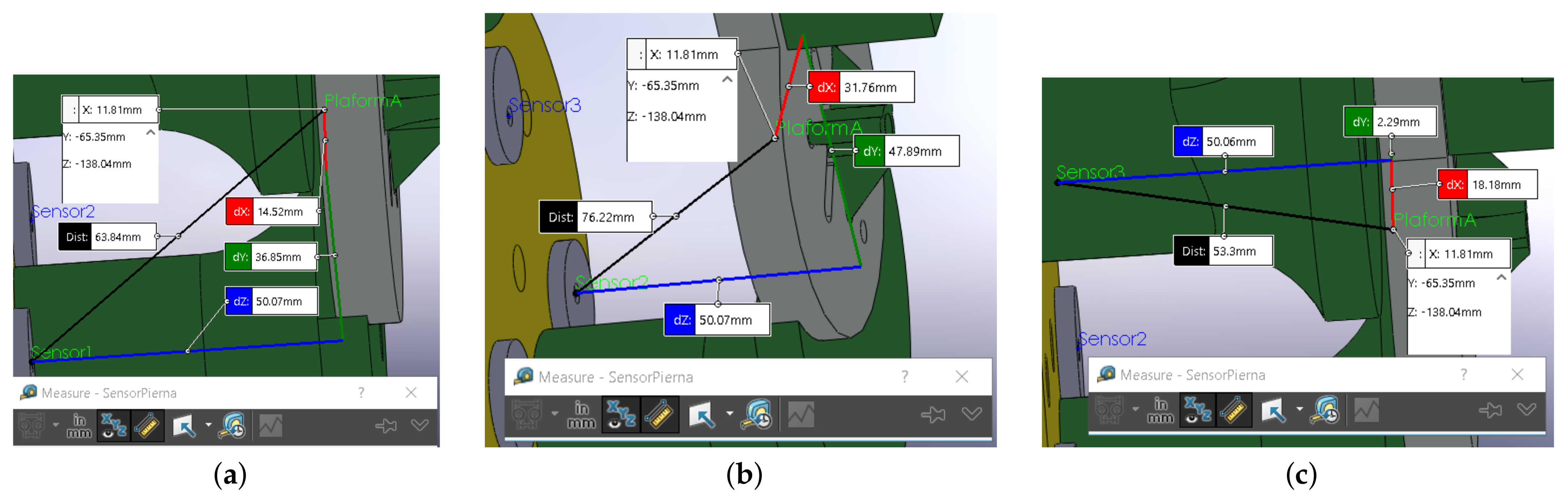
Task: Click Projected On arrow icon in panel (b)
Action: coord(702,415)
